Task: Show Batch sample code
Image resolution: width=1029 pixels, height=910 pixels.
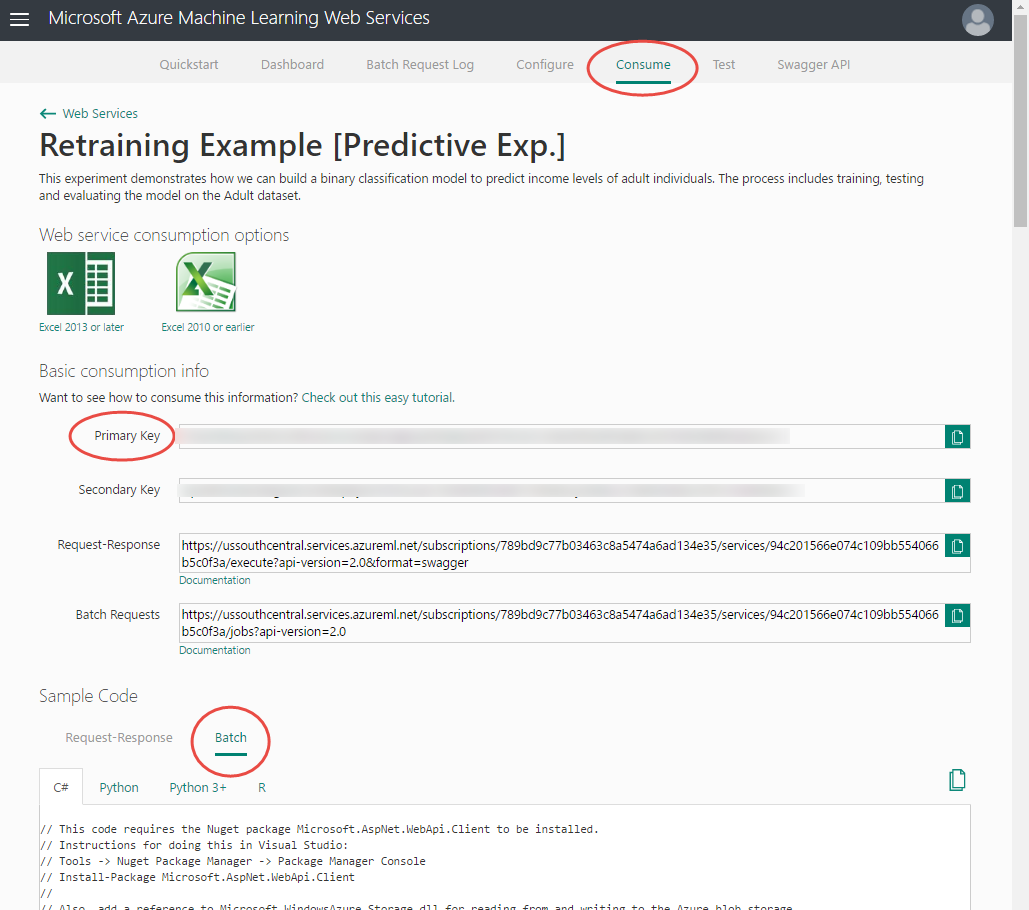Action: (x=231, y=737)
